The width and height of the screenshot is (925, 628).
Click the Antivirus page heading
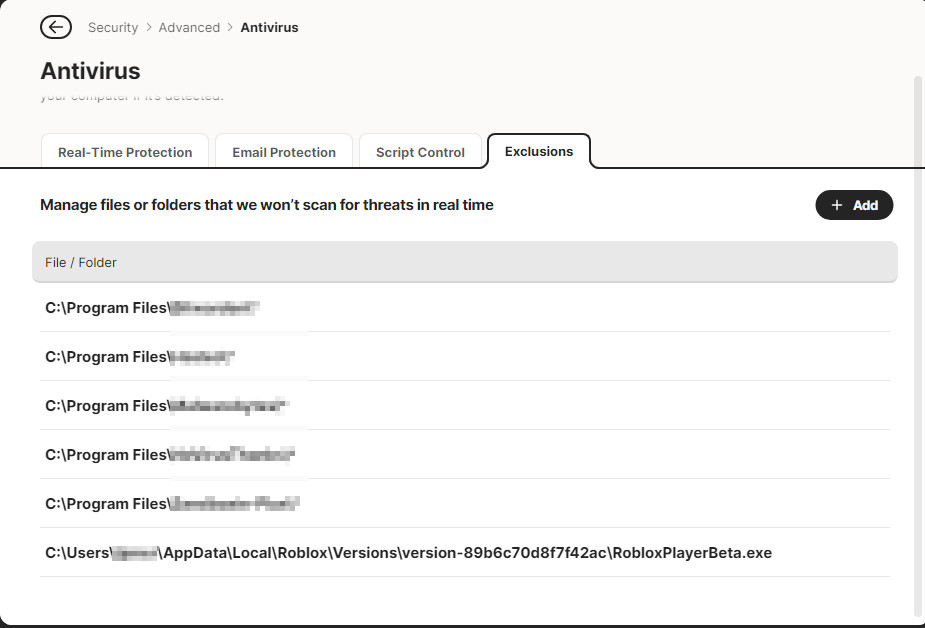[x=90, y=71]
